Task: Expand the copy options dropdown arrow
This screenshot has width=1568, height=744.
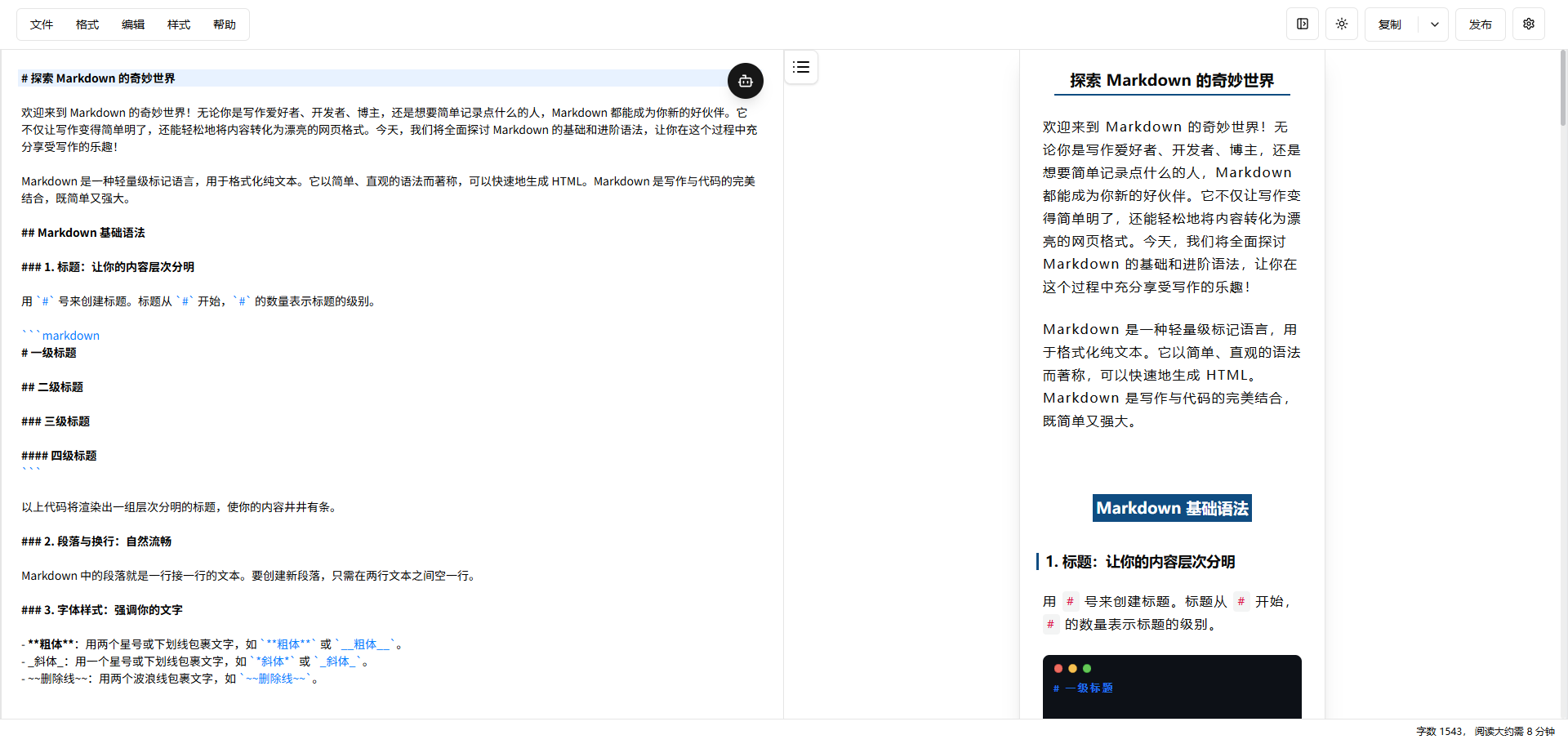Action: pos(1434,25)
